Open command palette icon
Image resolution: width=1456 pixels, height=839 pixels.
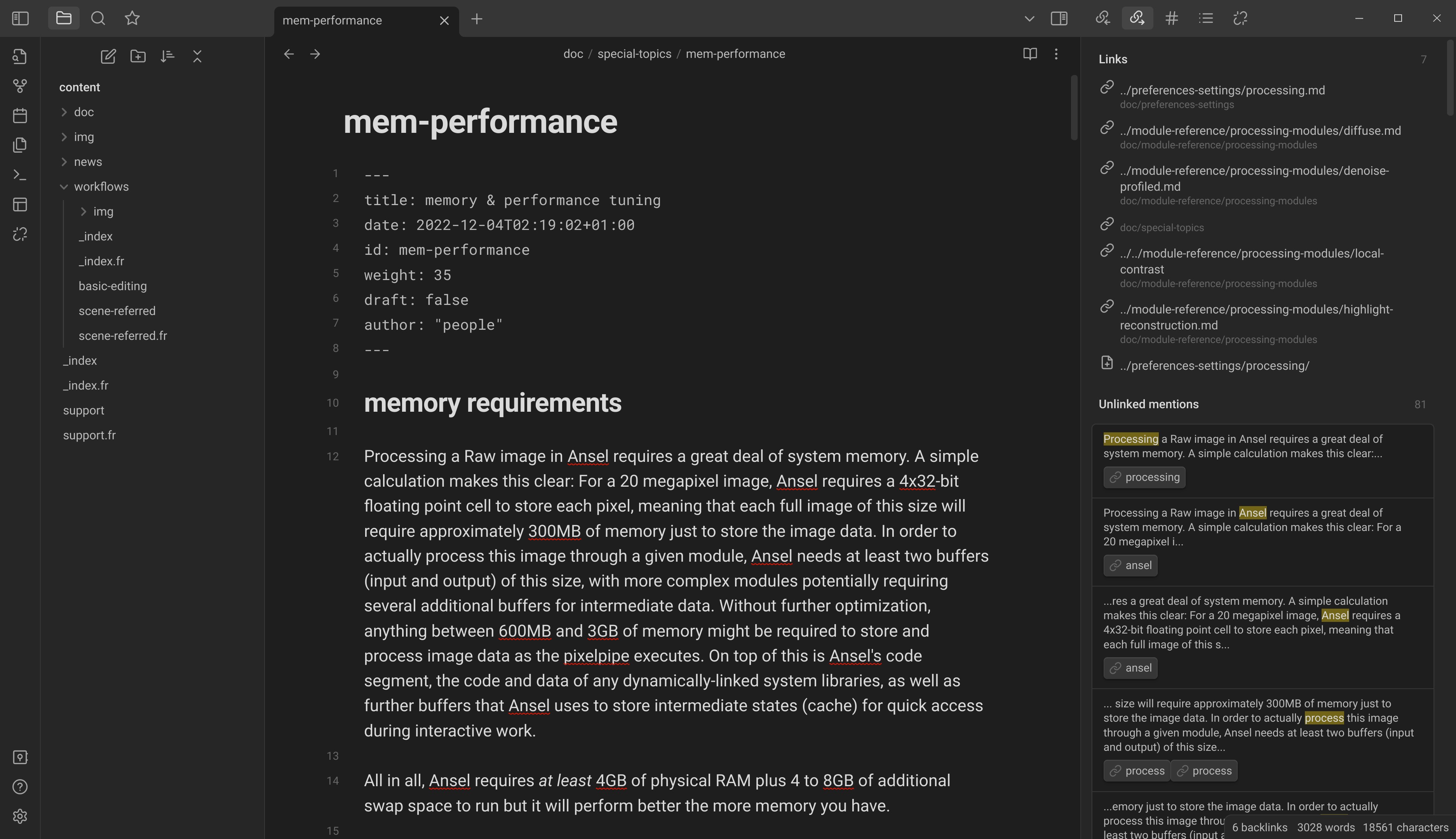pyautogui.click(x=20, y=175)
